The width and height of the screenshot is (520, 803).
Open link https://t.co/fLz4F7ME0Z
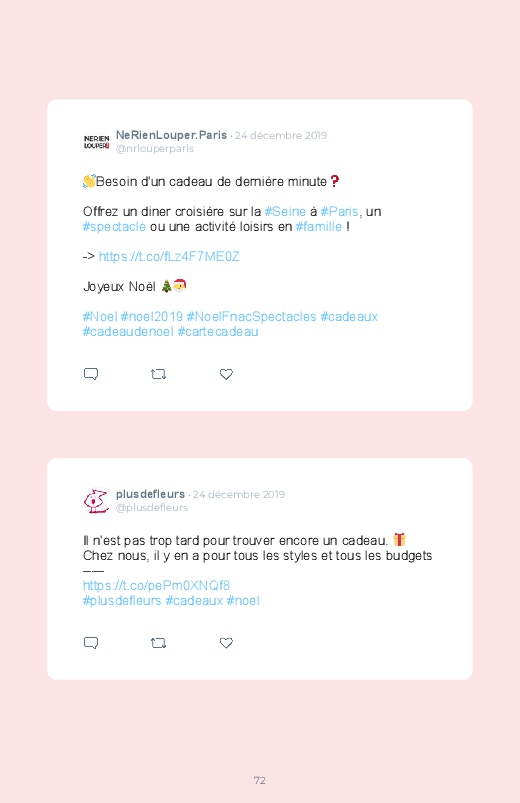point(169,257)
